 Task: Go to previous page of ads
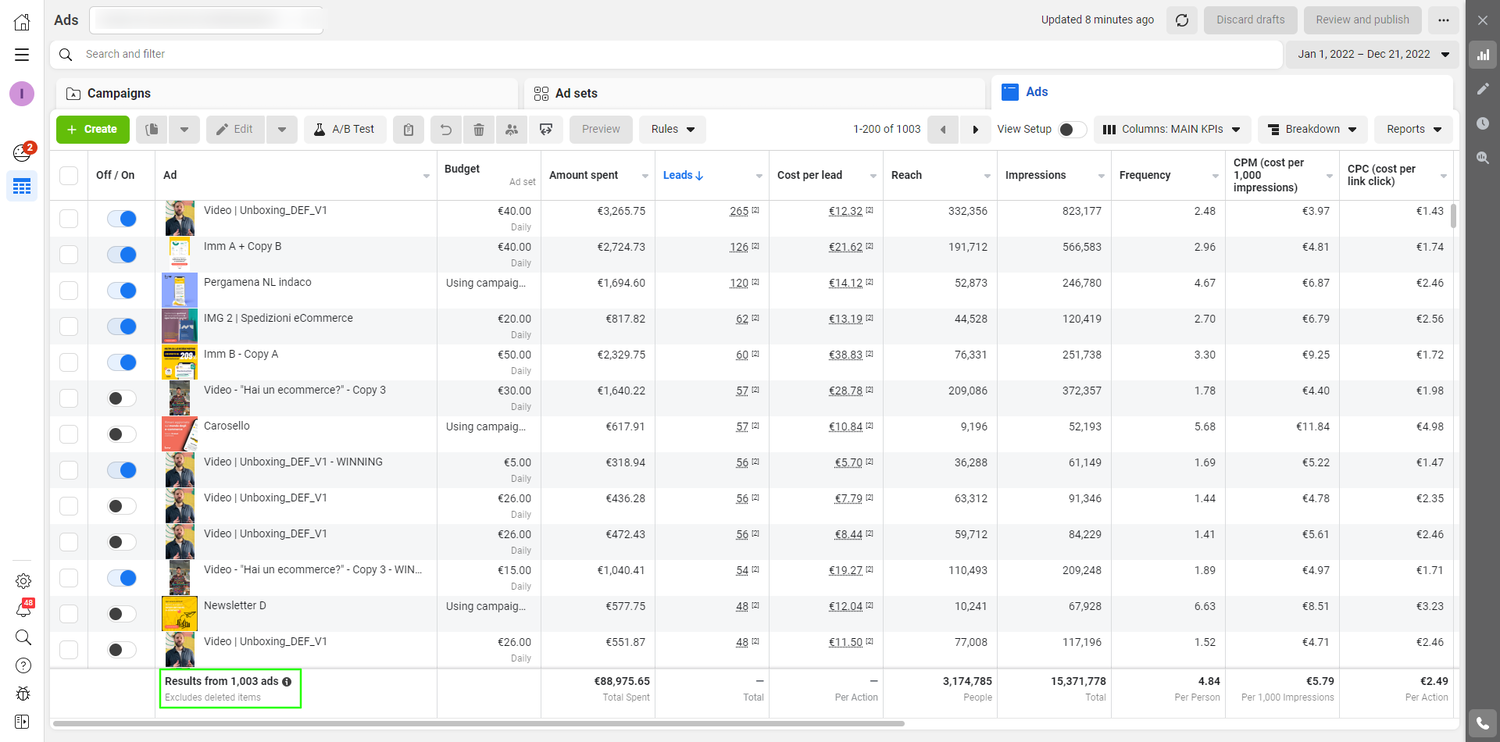(x=943, y=129)
